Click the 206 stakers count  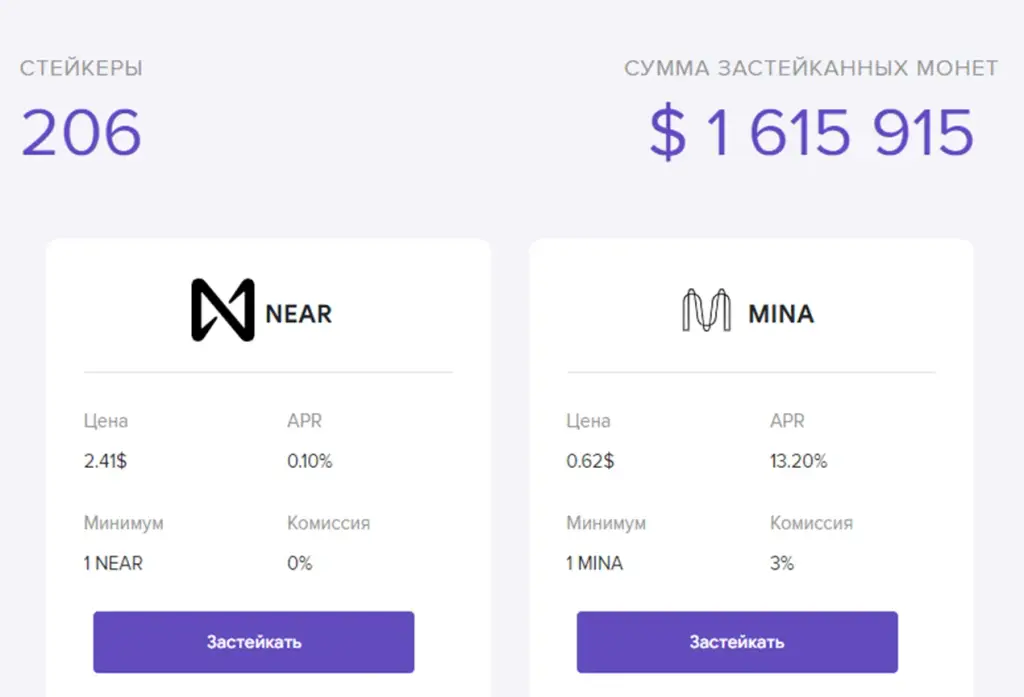pos(81,133)
